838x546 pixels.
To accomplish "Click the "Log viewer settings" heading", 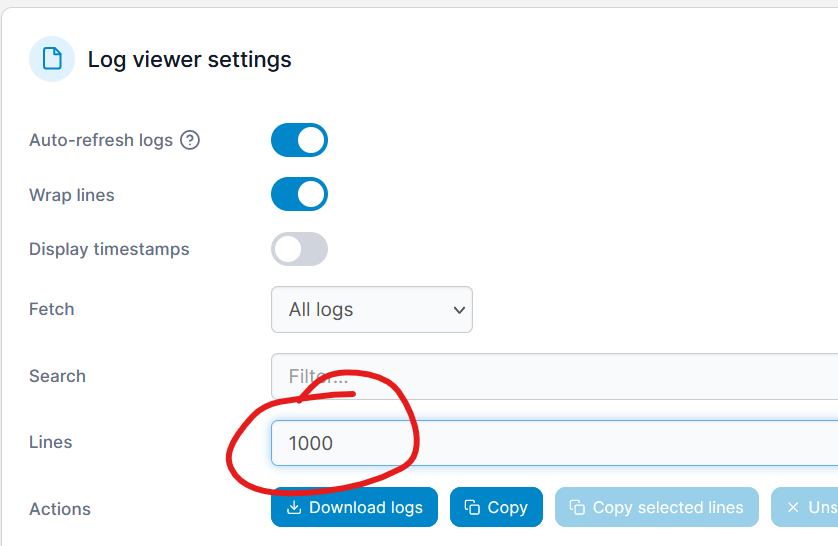I will (x=190, y=60).
